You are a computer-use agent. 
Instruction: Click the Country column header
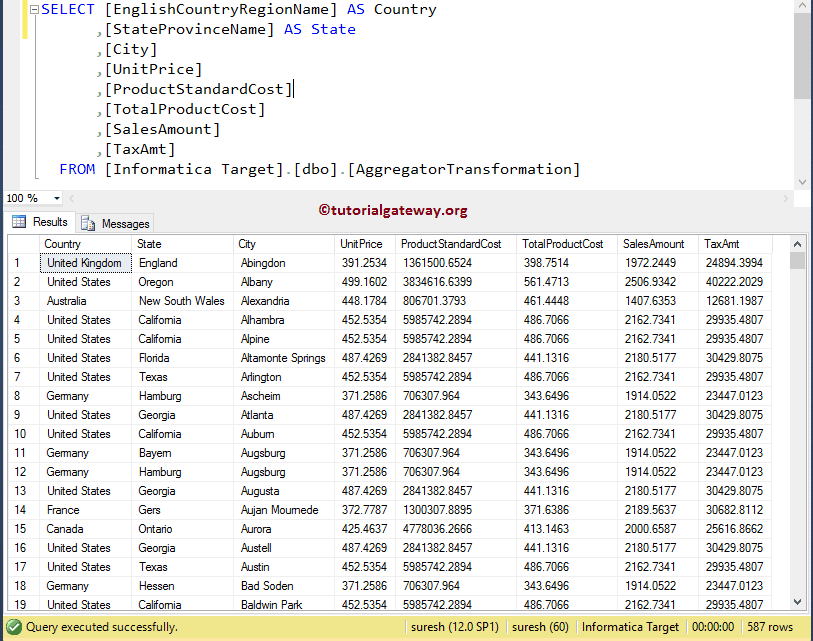pos(63,244)
